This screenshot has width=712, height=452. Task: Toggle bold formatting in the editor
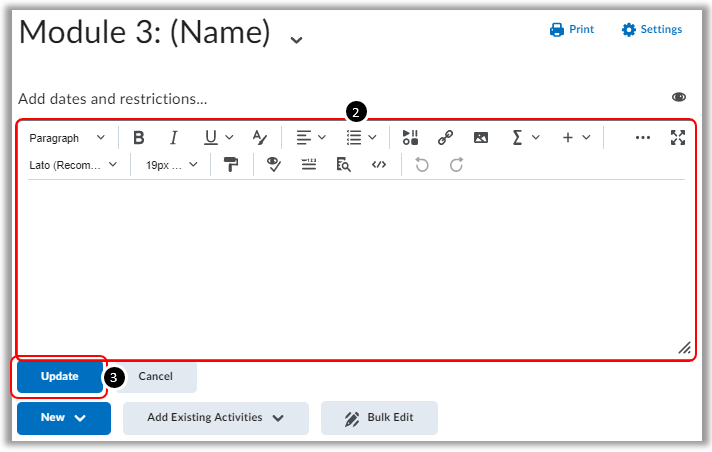coord(139,138)
